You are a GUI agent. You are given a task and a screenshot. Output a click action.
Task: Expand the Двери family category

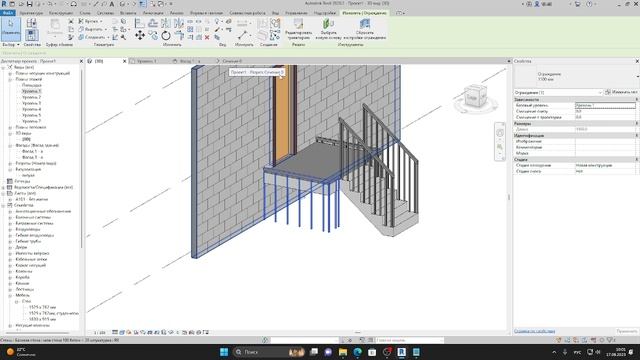coord(10,247)
